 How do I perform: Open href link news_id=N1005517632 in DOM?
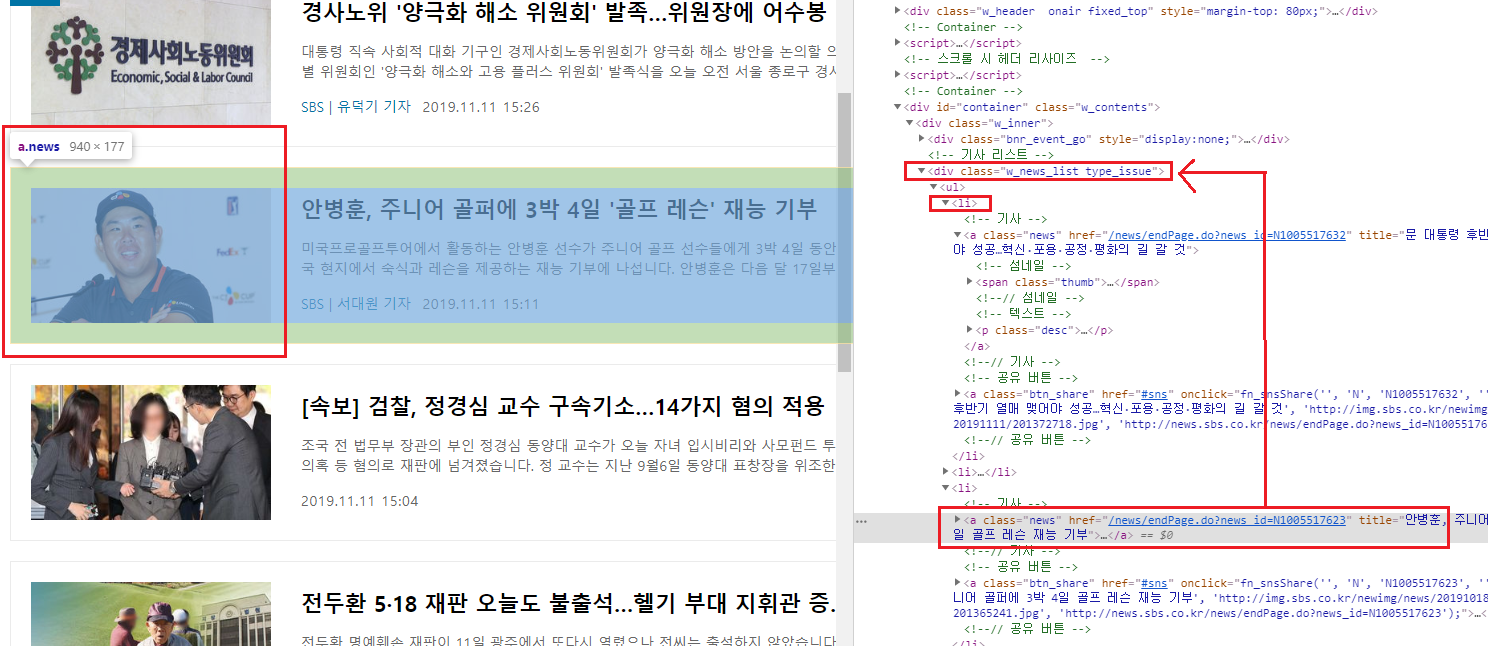pos(1228,235)
